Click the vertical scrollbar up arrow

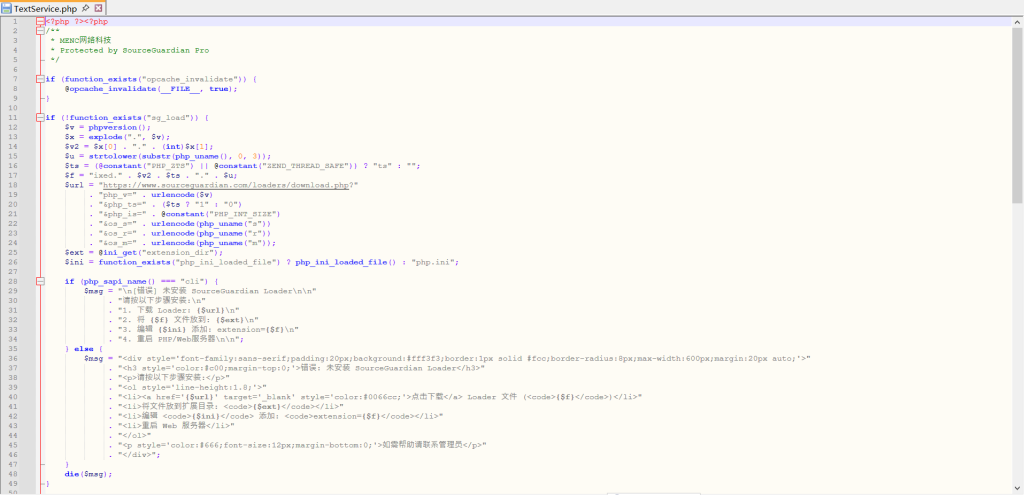click(1018, 22)
